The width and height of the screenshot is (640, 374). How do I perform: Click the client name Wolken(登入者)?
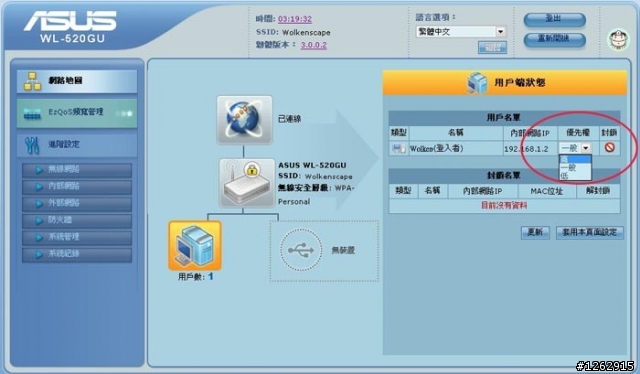pyautogui.click(x=436, y=149)
